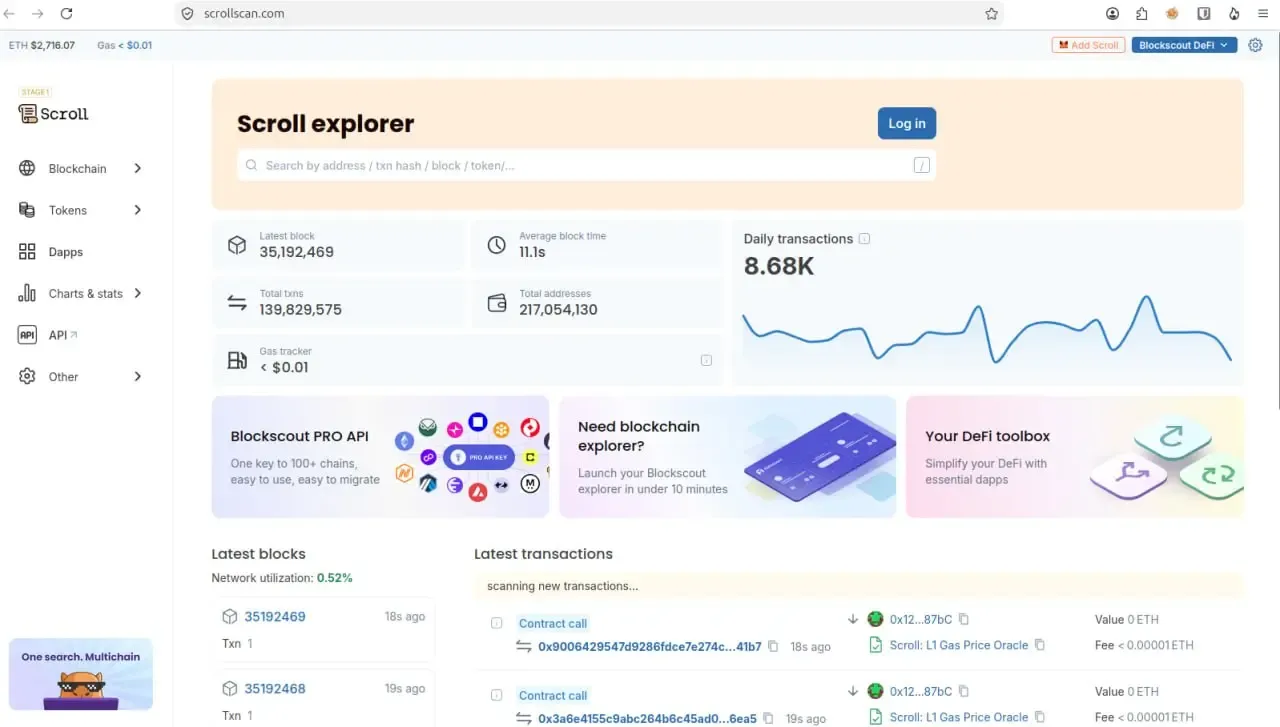Click the Add Scroll button

[x=1088, y=45]
